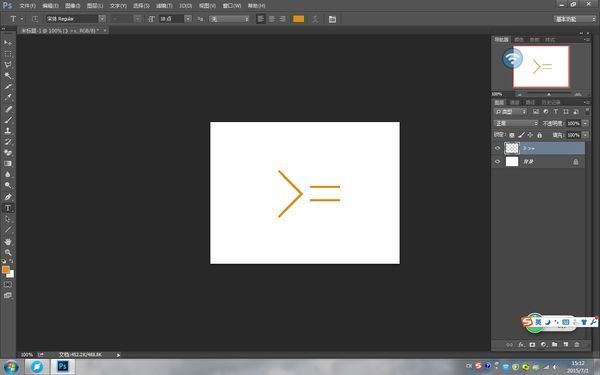Click the delete layer trash icon

pyautogui.click(x=577, y=344)
